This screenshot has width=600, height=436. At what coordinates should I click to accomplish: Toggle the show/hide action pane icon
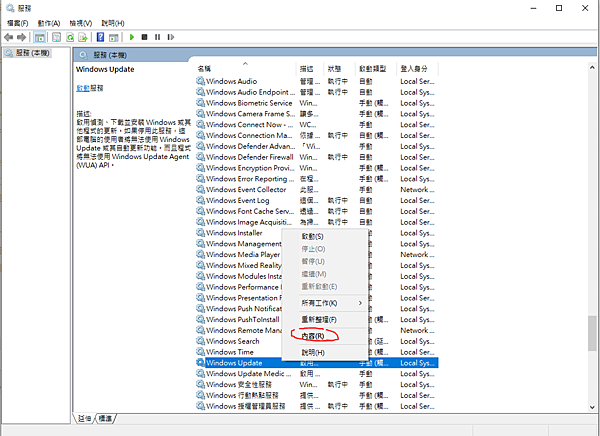click(x=113, y=37)
